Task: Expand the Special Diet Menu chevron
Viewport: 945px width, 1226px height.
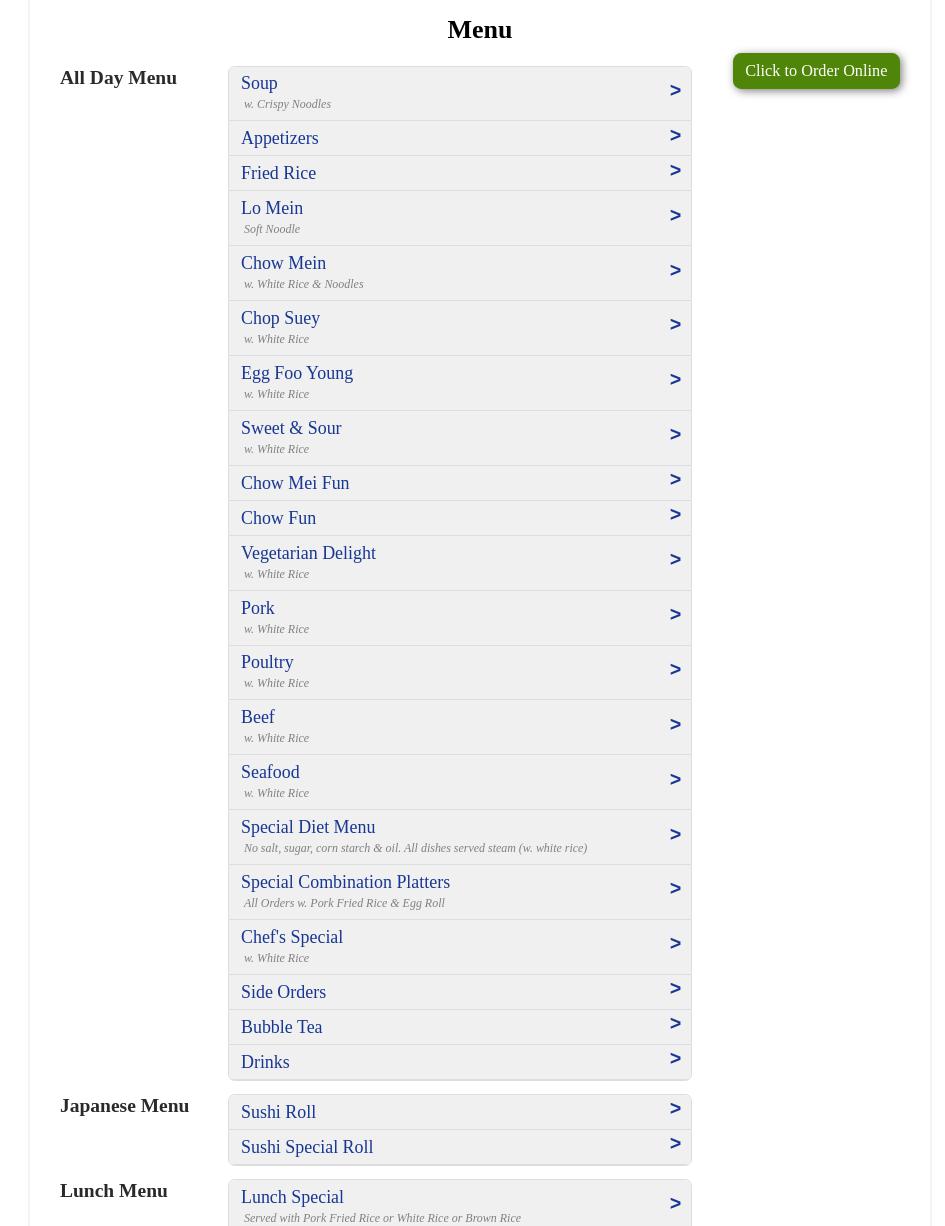Action: [x=675, y=835]
